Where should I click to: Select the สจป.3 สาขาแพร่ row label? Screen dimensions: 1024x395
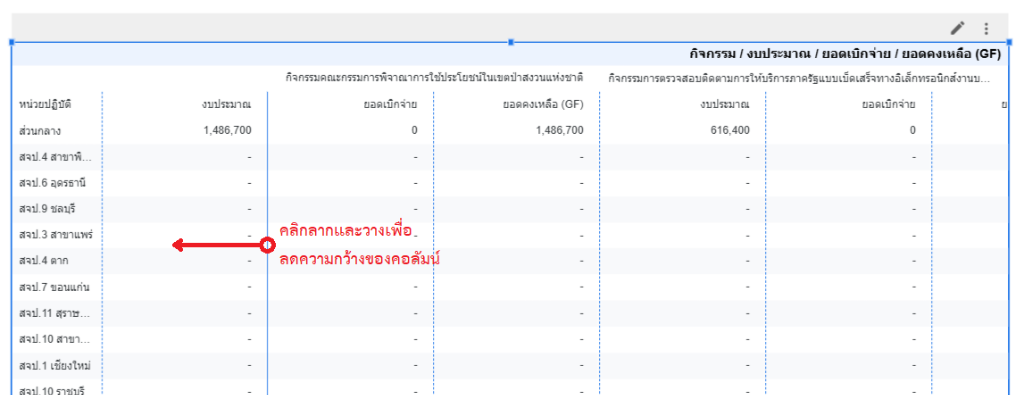56,234
